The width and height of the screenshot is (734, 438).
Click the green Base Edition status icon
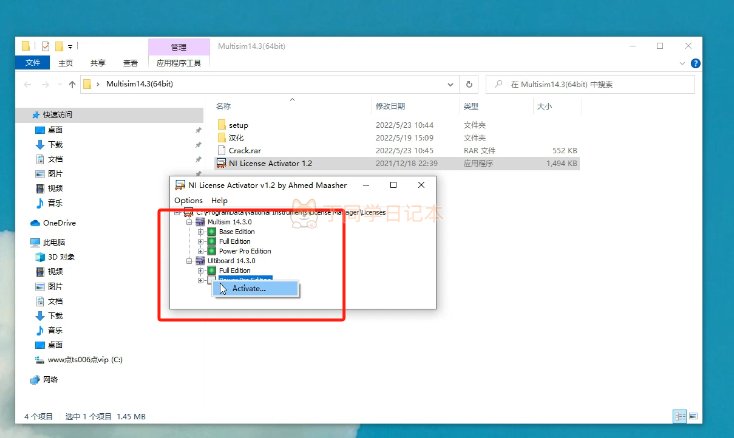[212, 232]
